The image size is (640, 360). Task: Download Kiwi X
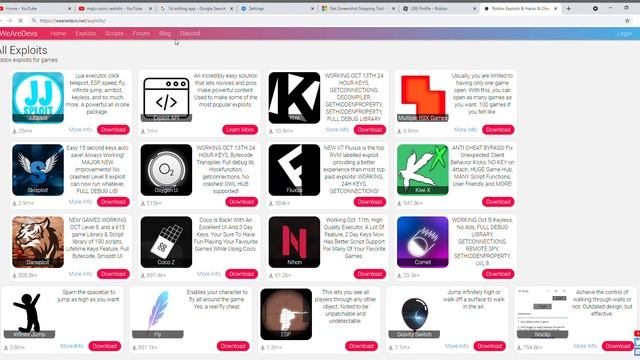click(x=498, y=202)
